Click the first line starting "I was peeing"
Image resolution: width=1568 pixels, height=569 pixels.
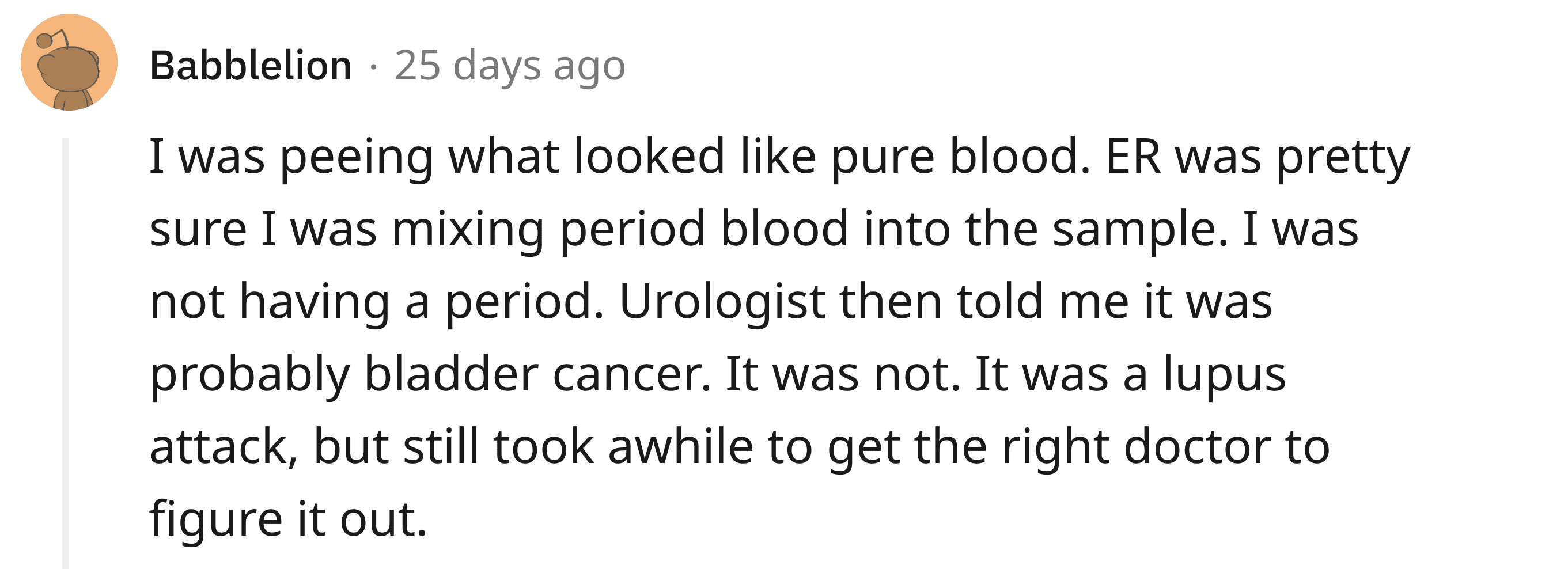point(780,157)
